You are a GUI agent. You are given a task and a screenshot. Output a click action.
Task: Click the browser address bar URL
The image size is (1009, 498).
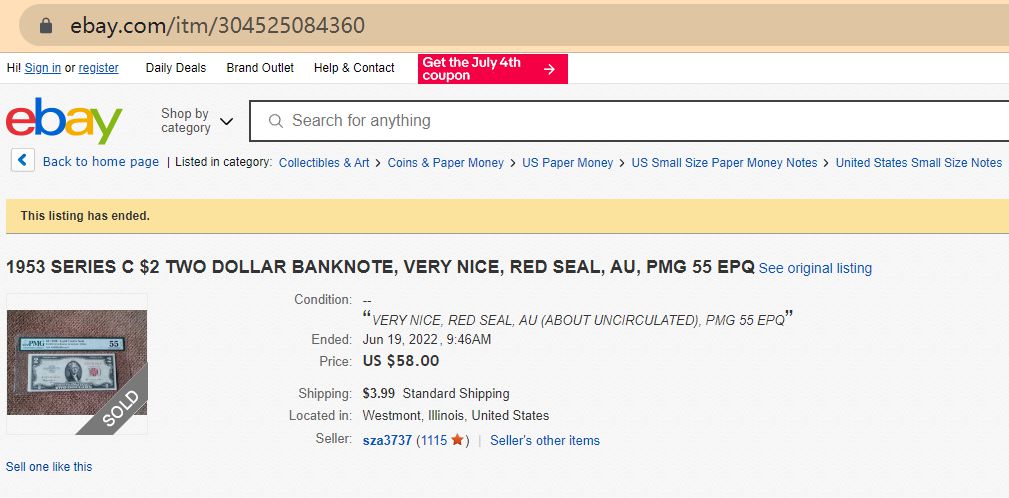click(x=218, y=26)
